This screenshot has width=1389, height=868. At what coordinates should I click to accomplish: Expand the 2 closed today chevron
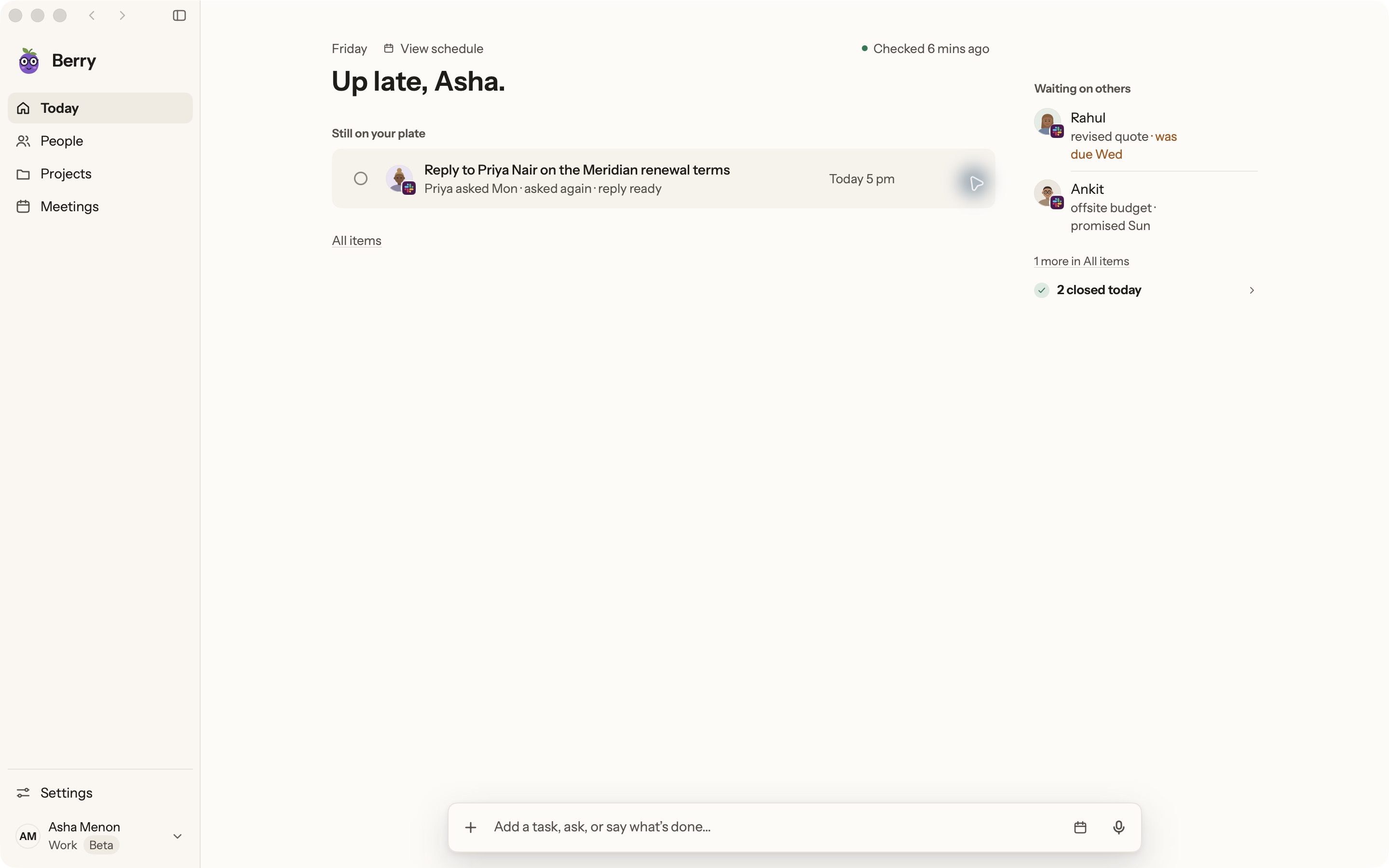pyautogui.click(x=1252, y=290)
